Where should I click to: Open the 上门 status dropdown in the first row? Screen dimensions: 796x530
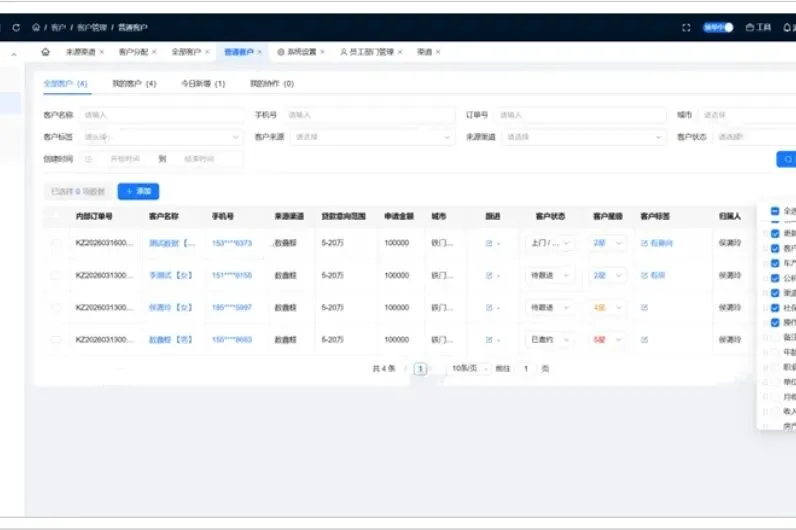pyautogui.click(x=550, y=243)
